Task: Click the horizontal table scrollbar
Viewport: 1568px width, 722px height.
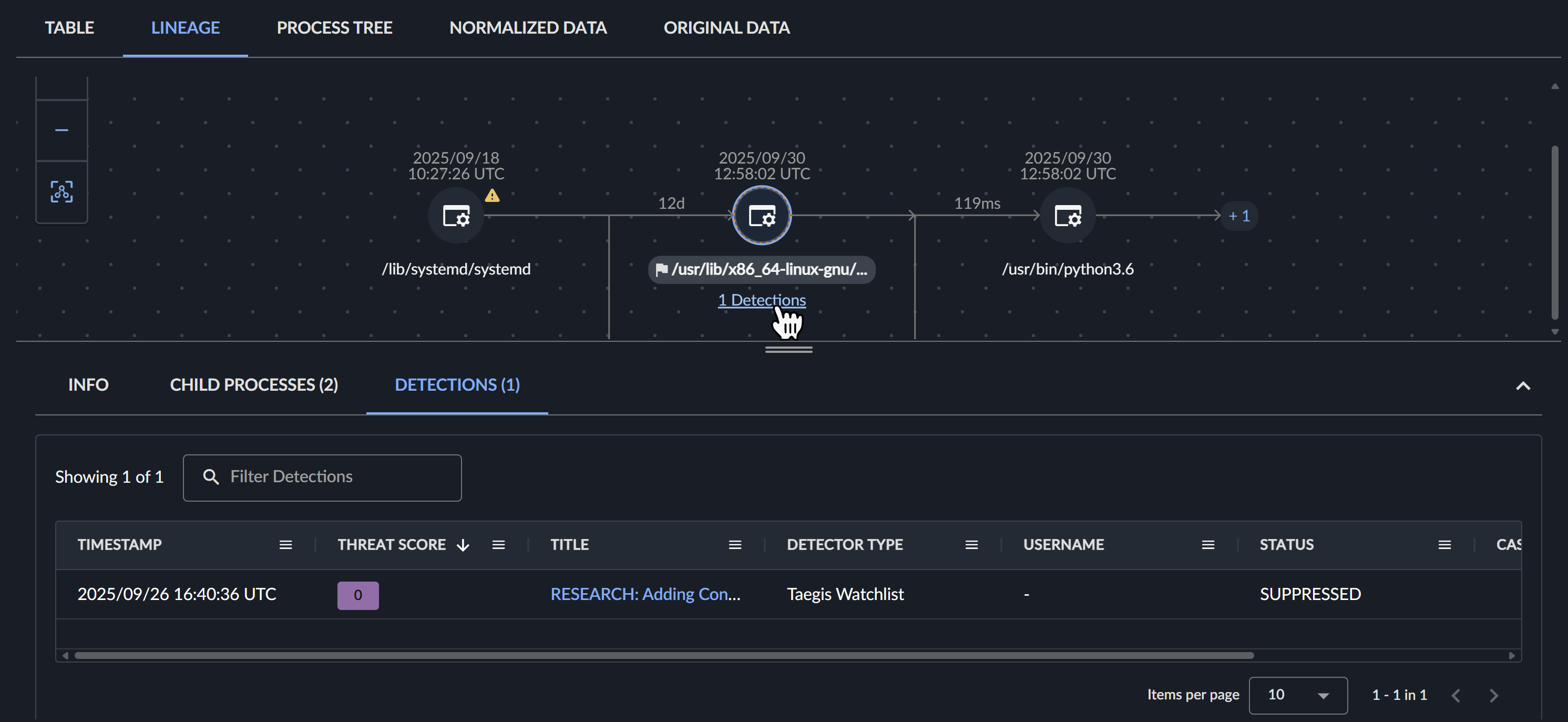Action: (663, 656)
